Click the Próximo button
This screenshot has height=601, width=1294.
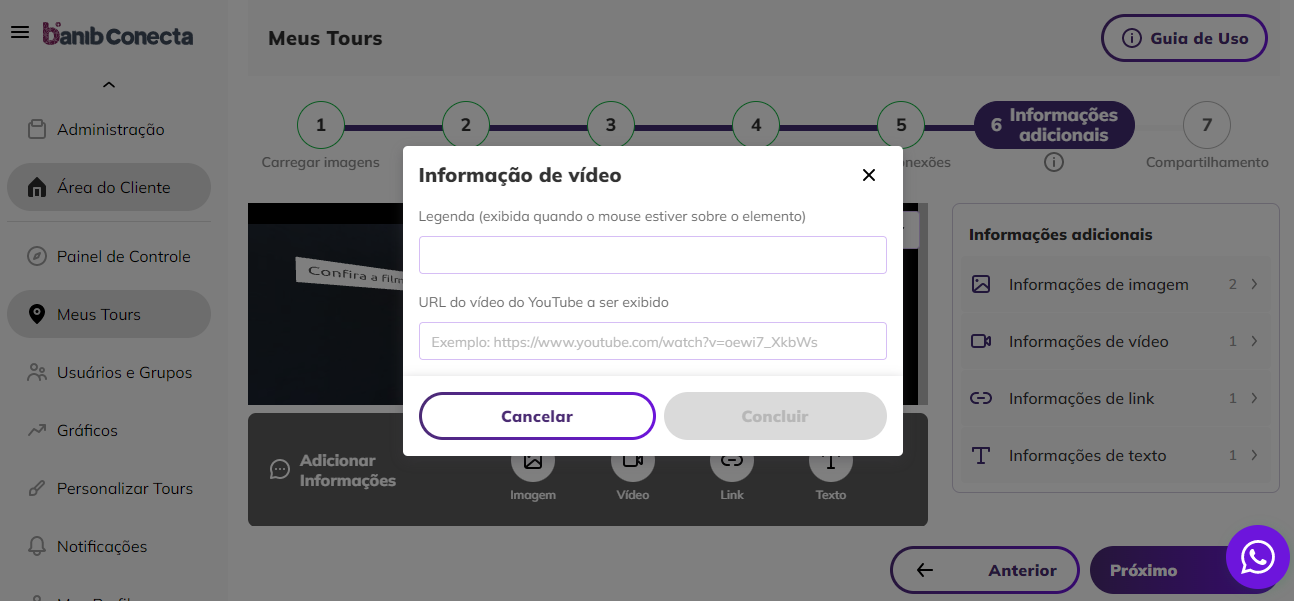1160,570
